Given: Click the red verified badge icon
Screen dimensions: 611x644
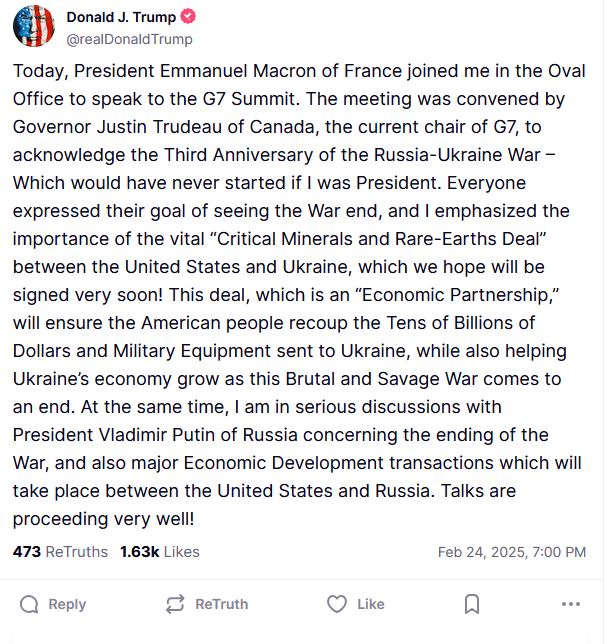Looking at the screenshot, I should (186, 18).
